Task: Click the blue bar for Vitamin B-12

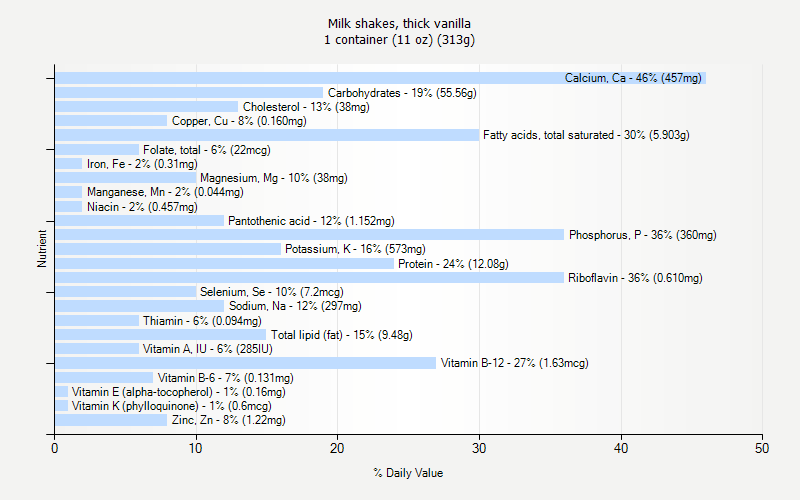Action: pos(245,363)
